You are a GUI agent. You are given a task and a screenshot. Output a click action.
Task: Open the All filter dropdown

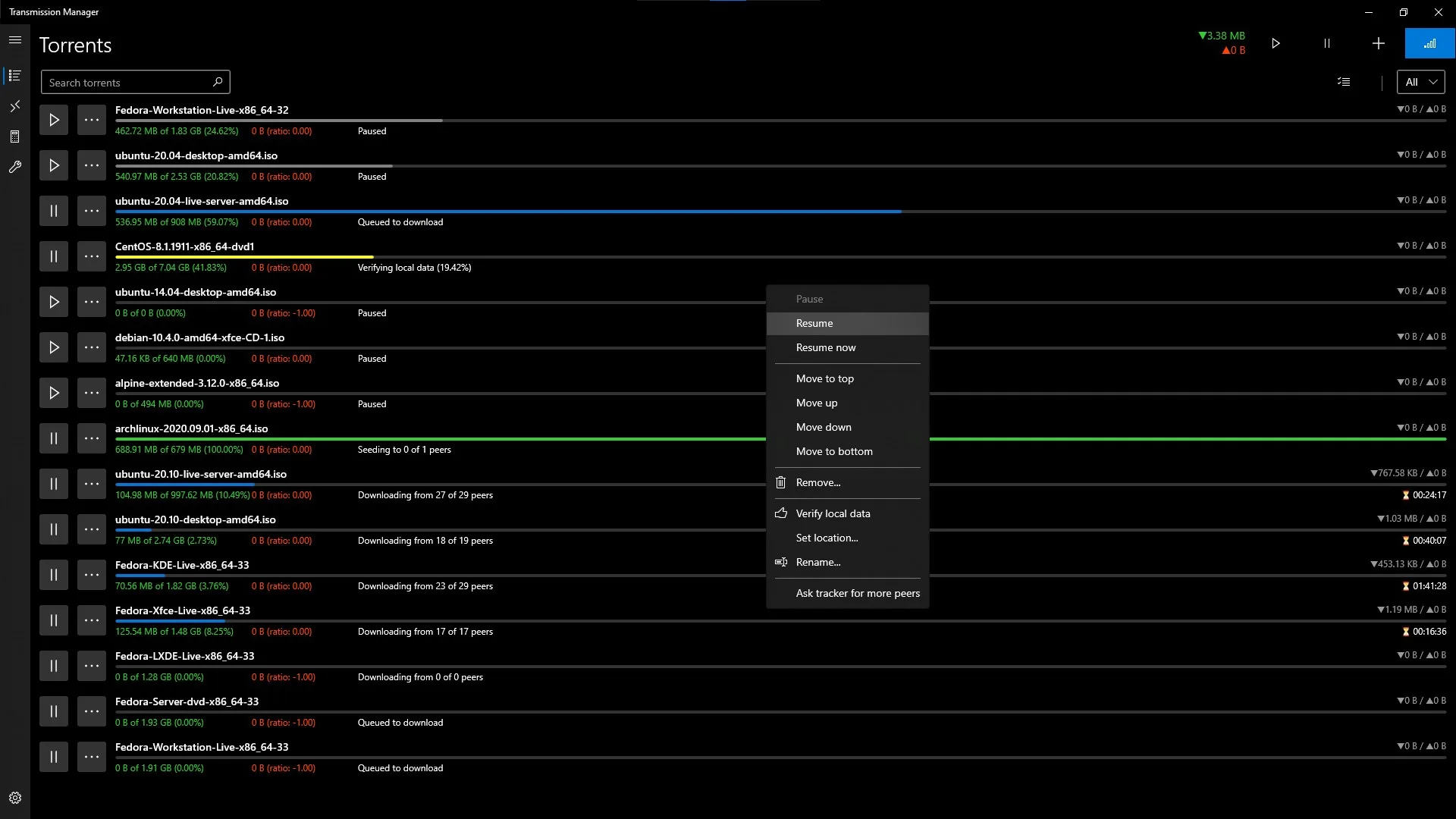pos(1420,82)
